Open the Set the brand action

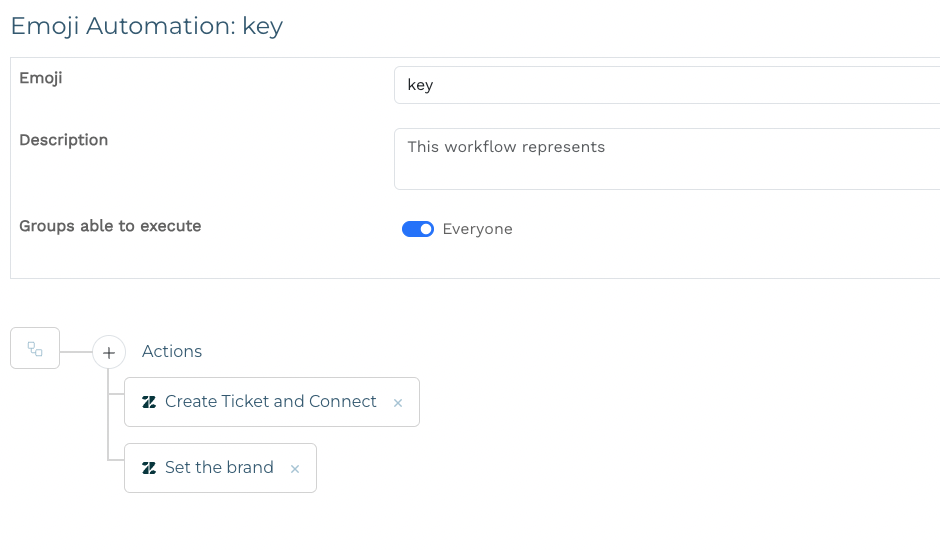point(219,468)
